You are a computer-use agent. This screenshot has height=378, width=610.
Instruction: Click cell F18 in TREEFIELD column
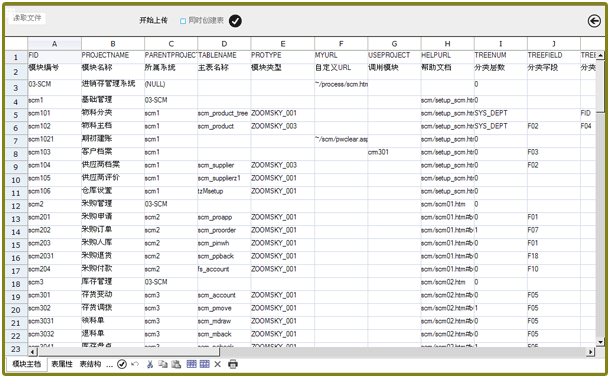tap(554, 257)
